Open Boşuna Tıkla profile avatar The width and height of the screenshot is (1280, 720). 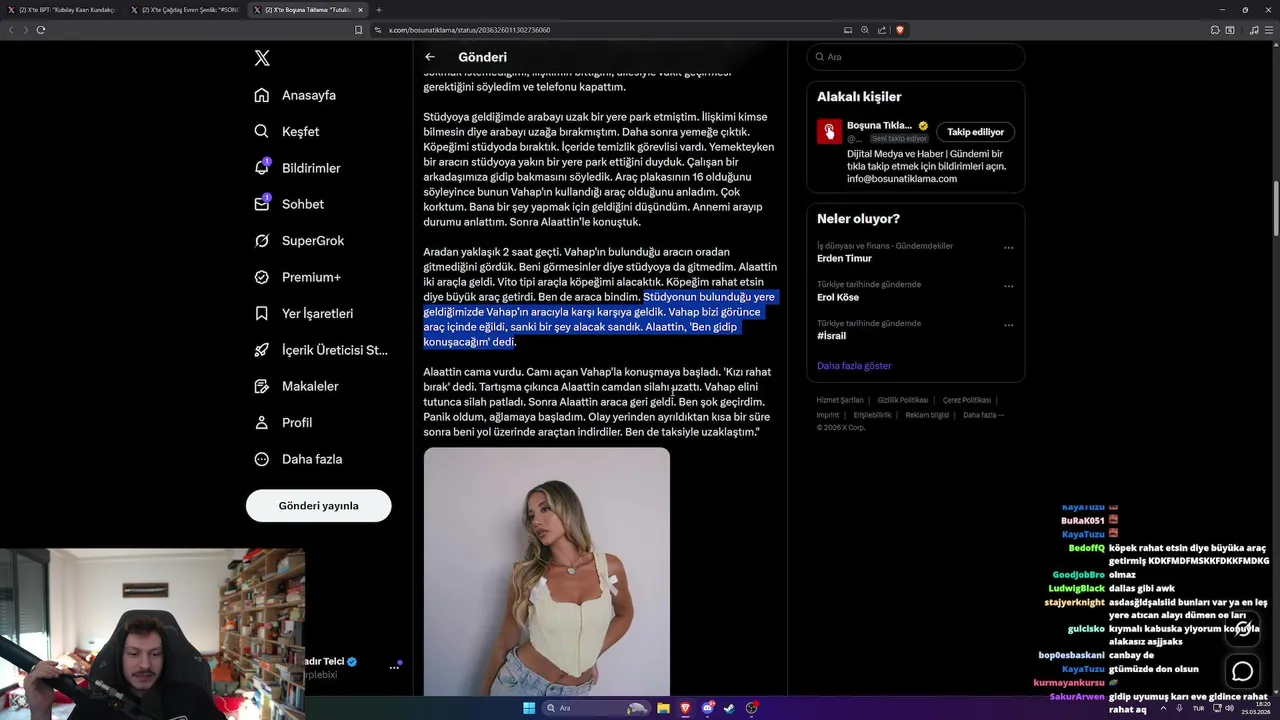pyautogui.click(x=829, y=131)
